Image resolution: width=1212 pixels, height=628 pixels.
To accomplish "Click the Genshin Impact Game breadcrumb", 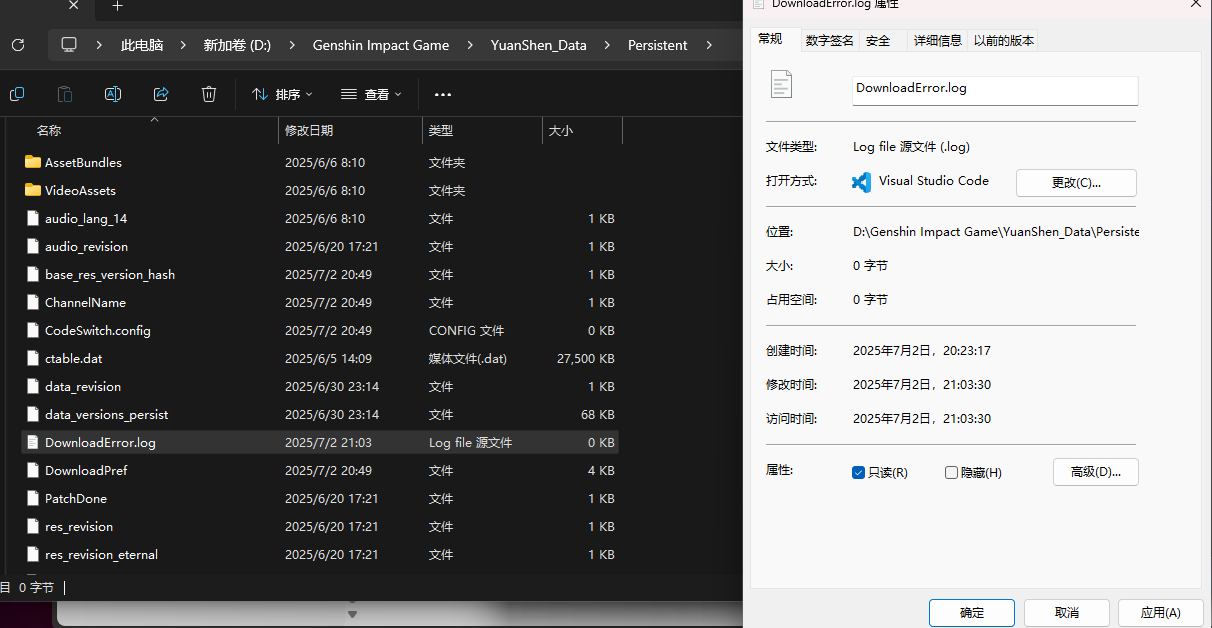I will point(381,45).
